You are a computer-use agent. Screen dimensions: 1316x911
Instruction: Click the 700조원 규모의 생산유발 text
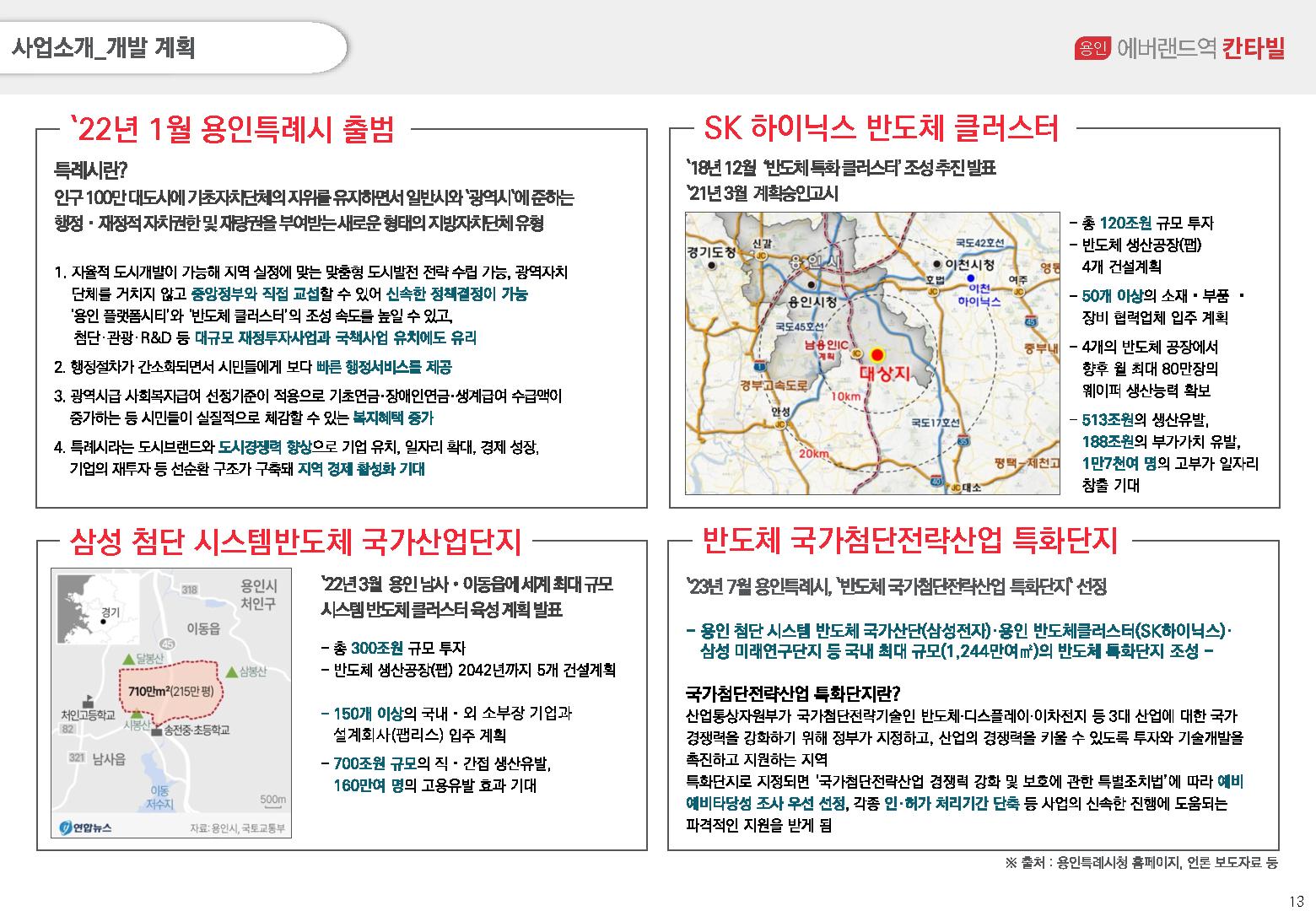[x=441, y=765]
